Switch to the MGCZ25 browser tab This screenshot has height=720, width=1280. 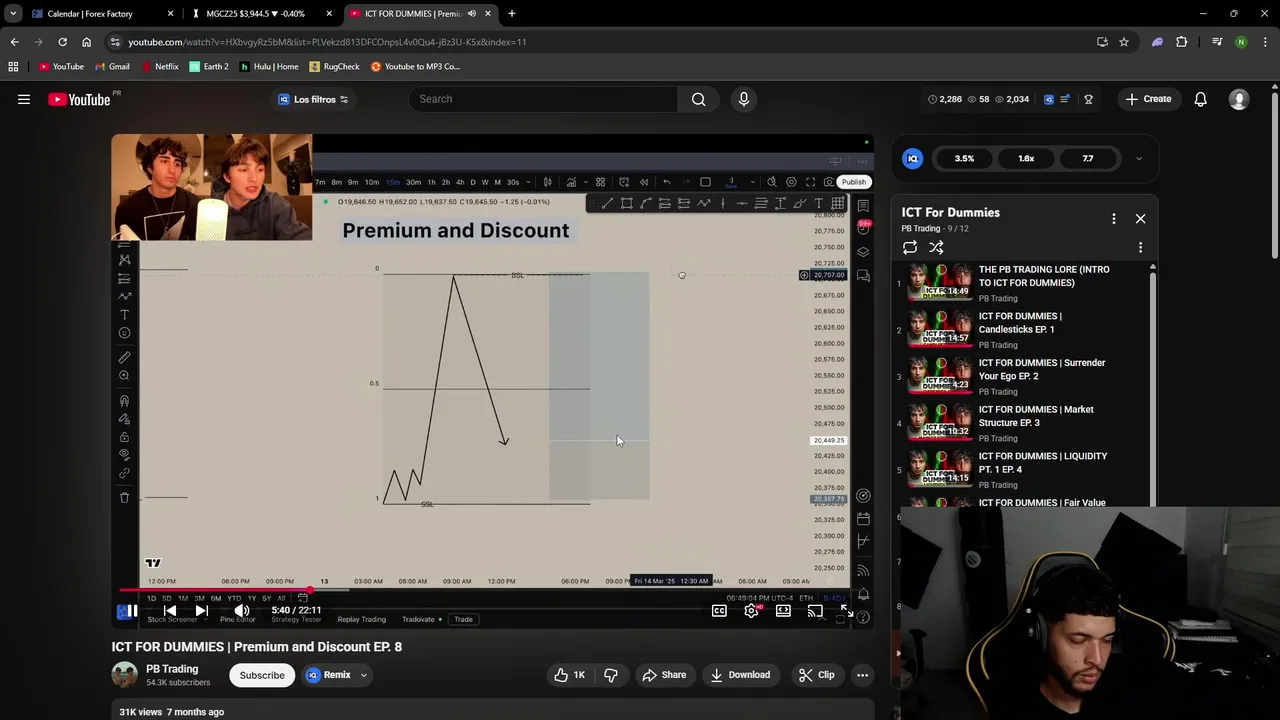pyautogui.click(x=262, y=13)
